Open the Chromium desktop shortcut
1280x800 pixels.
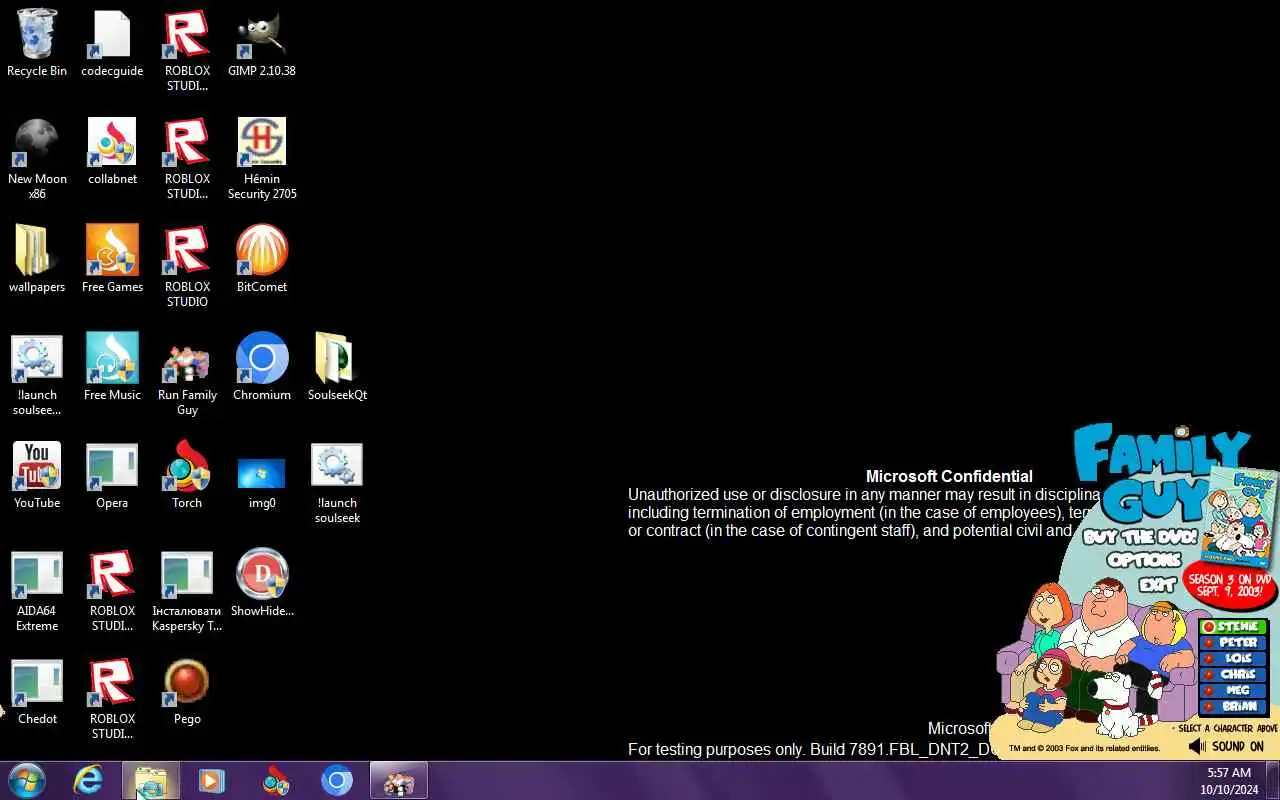tap(262, 368)
